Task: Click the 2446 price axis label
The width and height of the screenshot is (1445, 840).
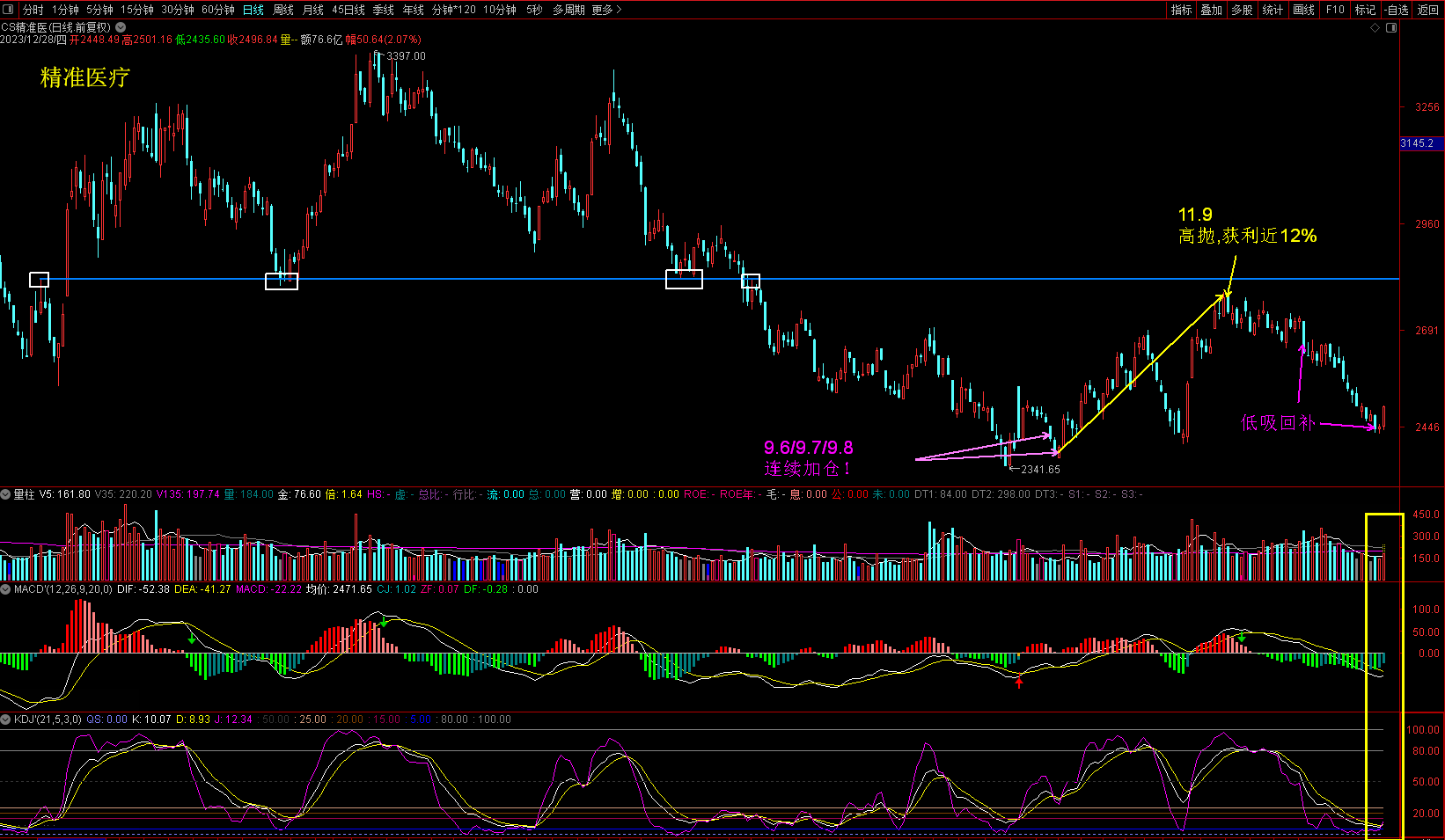Action: [1427, 427]
